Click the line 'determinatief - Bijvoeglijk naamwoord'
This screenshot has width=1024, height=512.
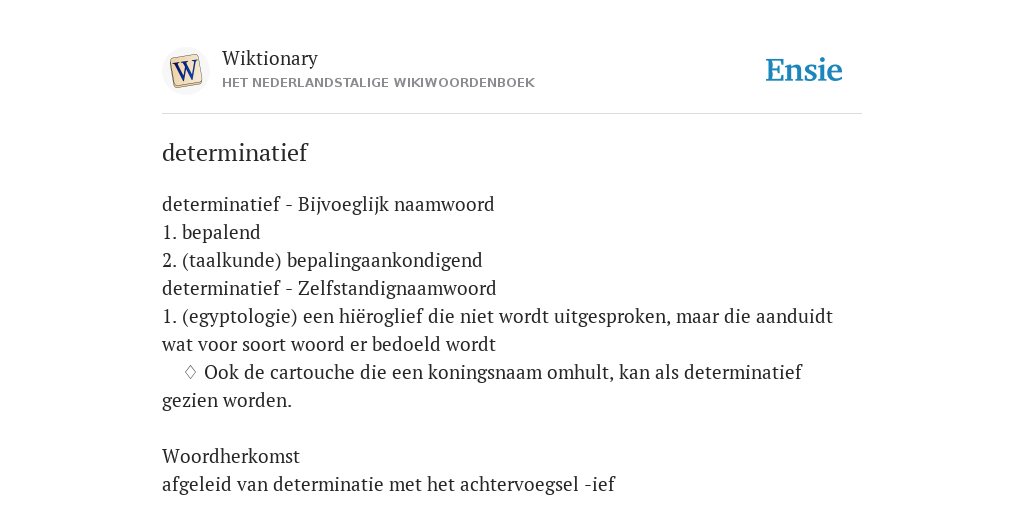328,204
